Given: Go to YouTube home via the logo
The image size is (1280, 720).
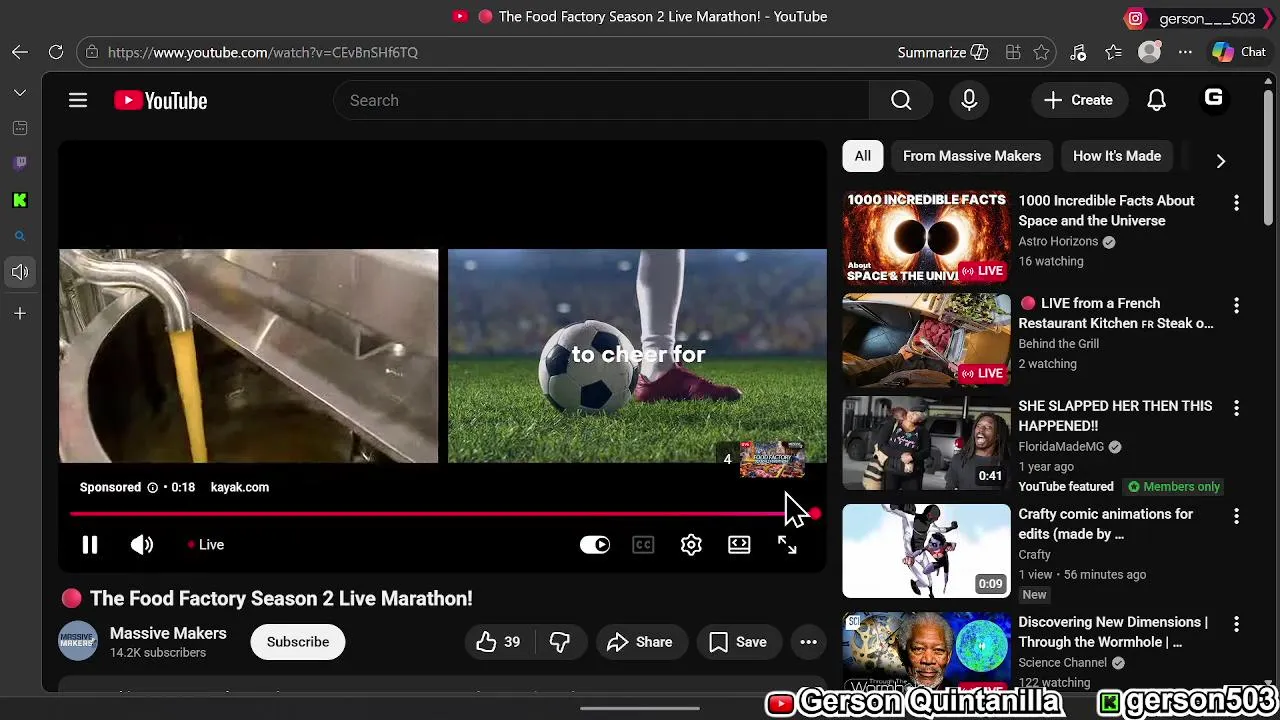Looking at the screenshot, I should pos(160,100).
